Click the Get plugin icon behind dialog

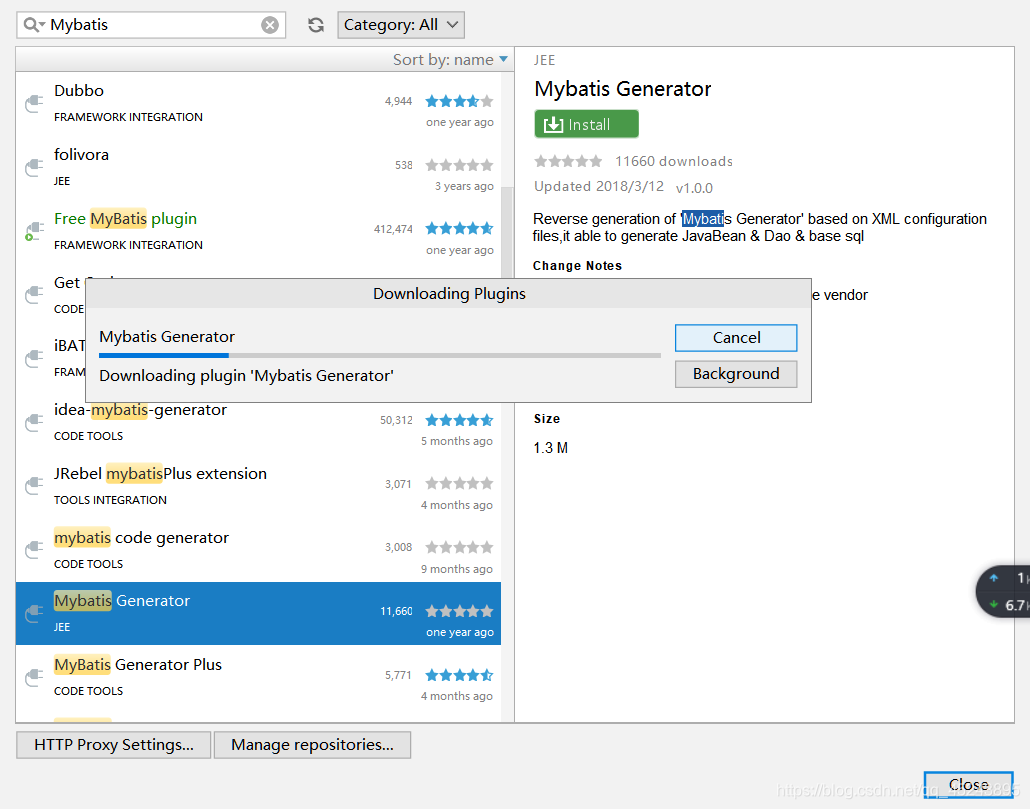click(34, 295)
